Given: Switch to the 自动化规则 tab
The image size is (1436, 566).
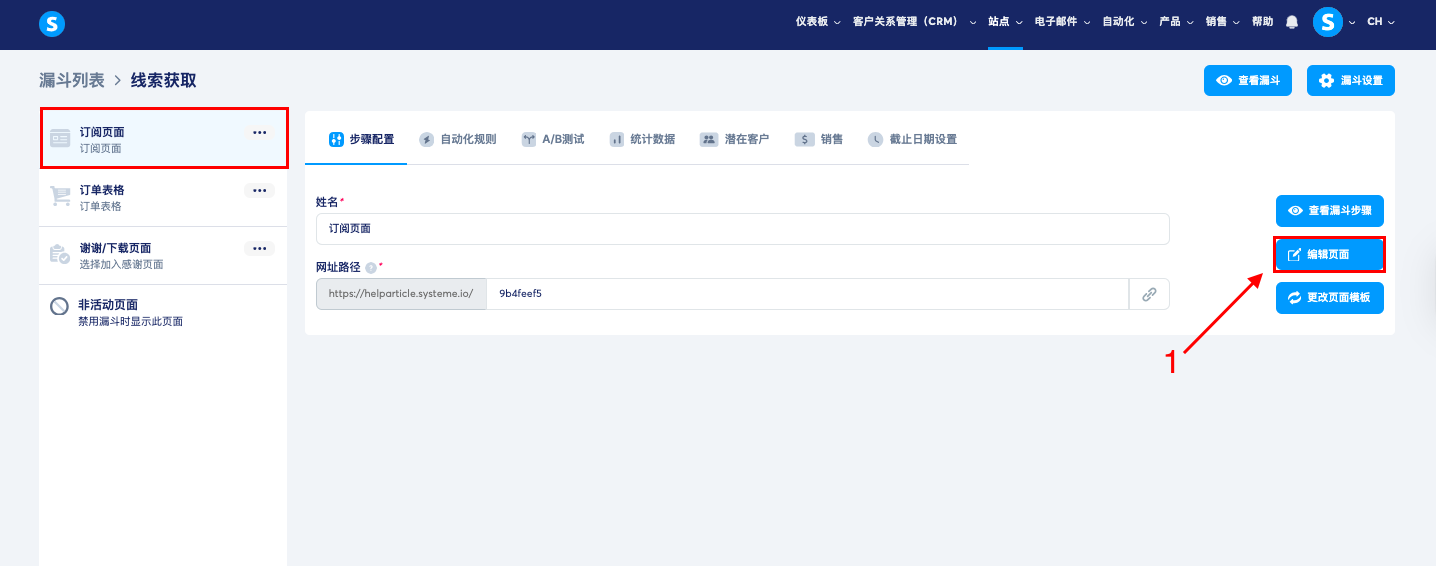Looking at the screenshot, I should click(x=458, y=139).
